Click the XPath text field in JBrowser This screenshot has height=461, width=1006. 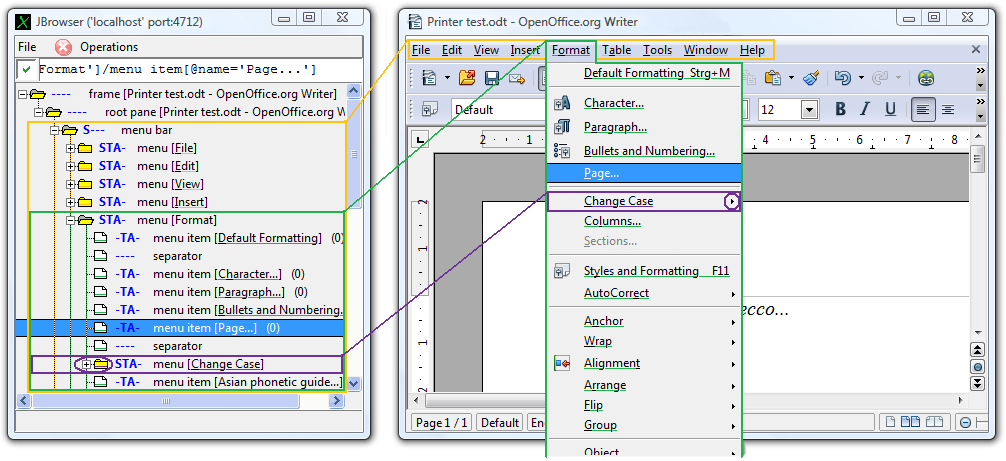pyautogui.click(x=190, y=70)
